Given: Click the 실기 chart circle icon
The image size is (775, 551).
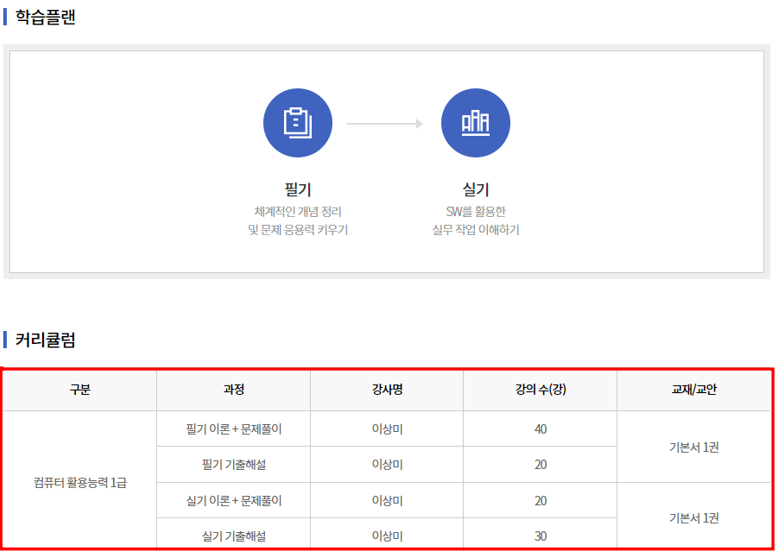Looking at the screenshot, I should [475, 123].
